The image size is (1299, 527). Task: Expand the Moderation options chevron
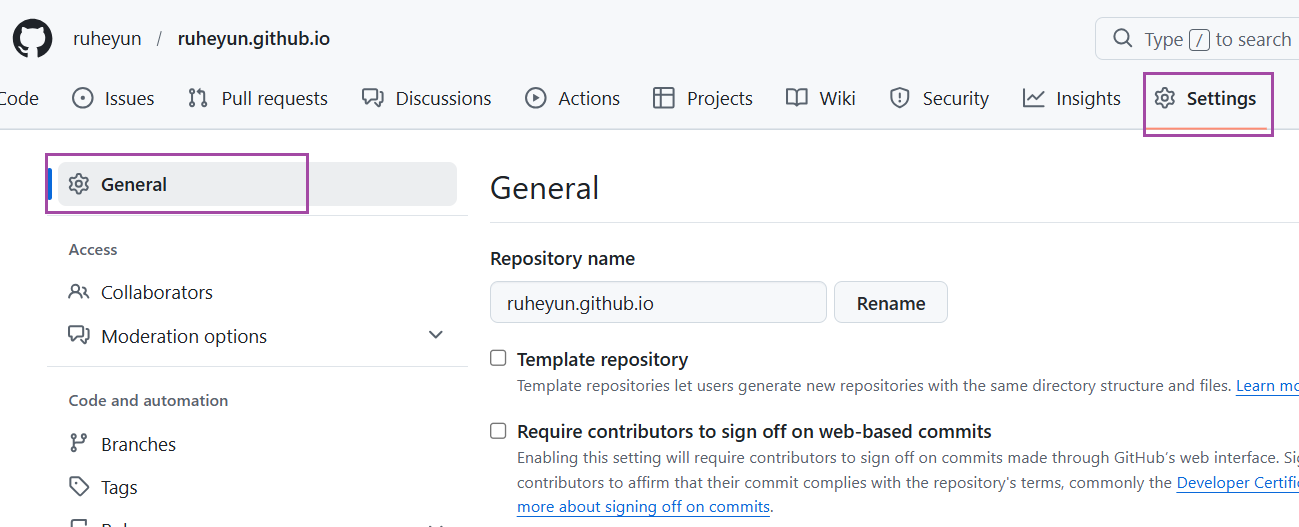tap(435, 335)
